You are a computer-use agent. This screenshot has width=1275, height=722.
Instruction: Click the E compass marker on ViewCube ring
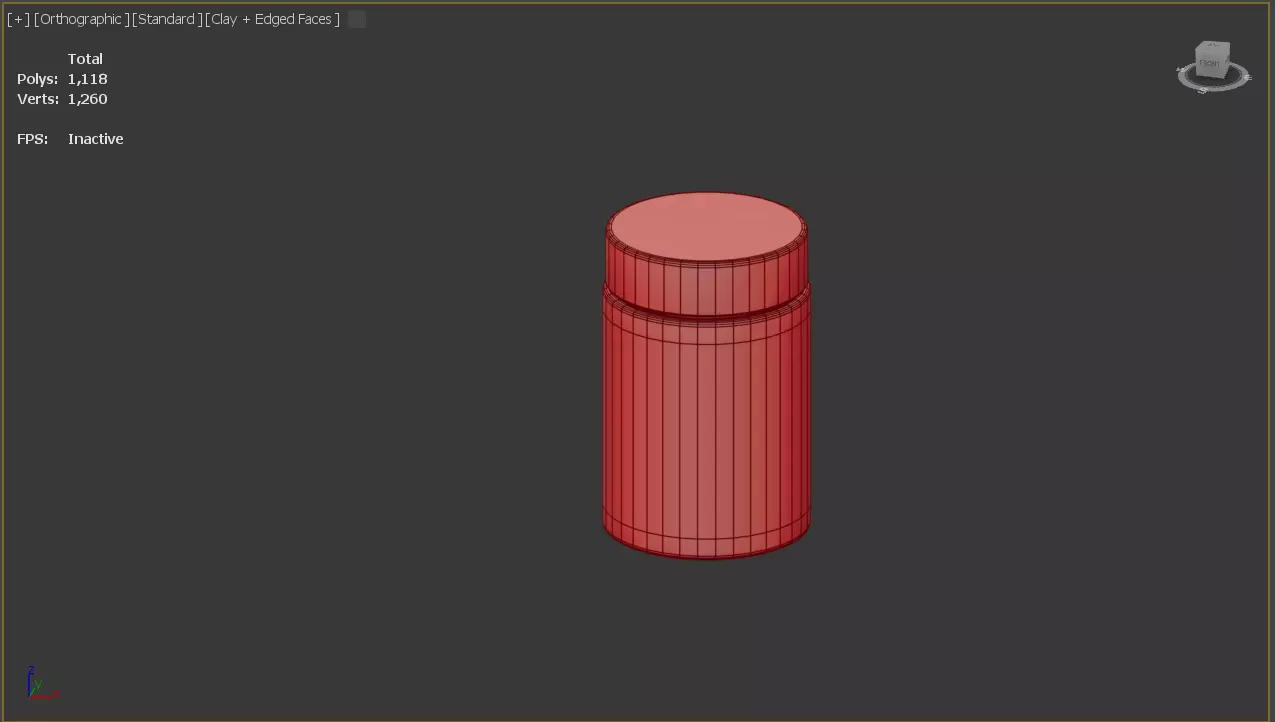click(1247, 78)
